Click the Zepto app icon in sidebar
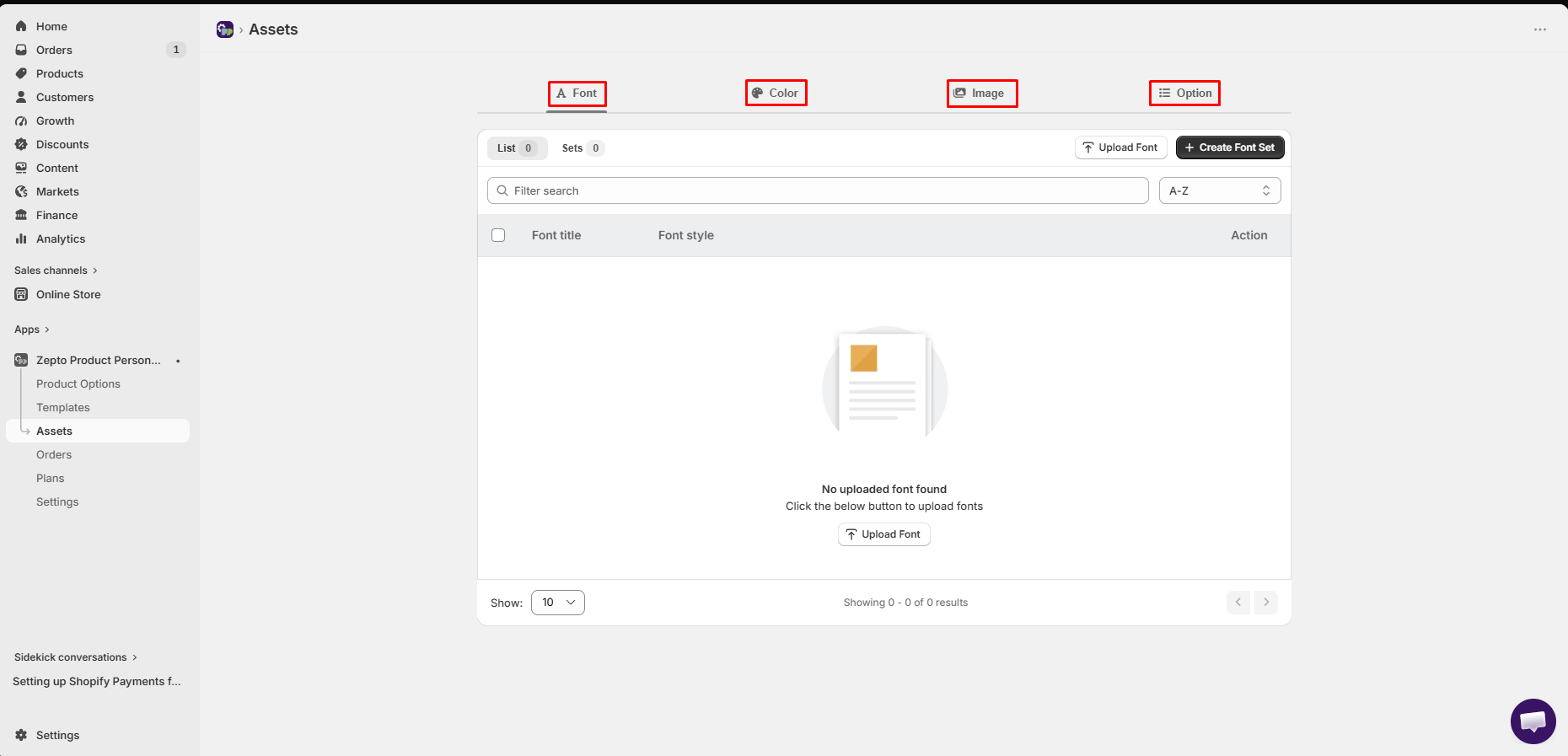Viewport: 1568px width, 756px height. [x=21, y=360]
